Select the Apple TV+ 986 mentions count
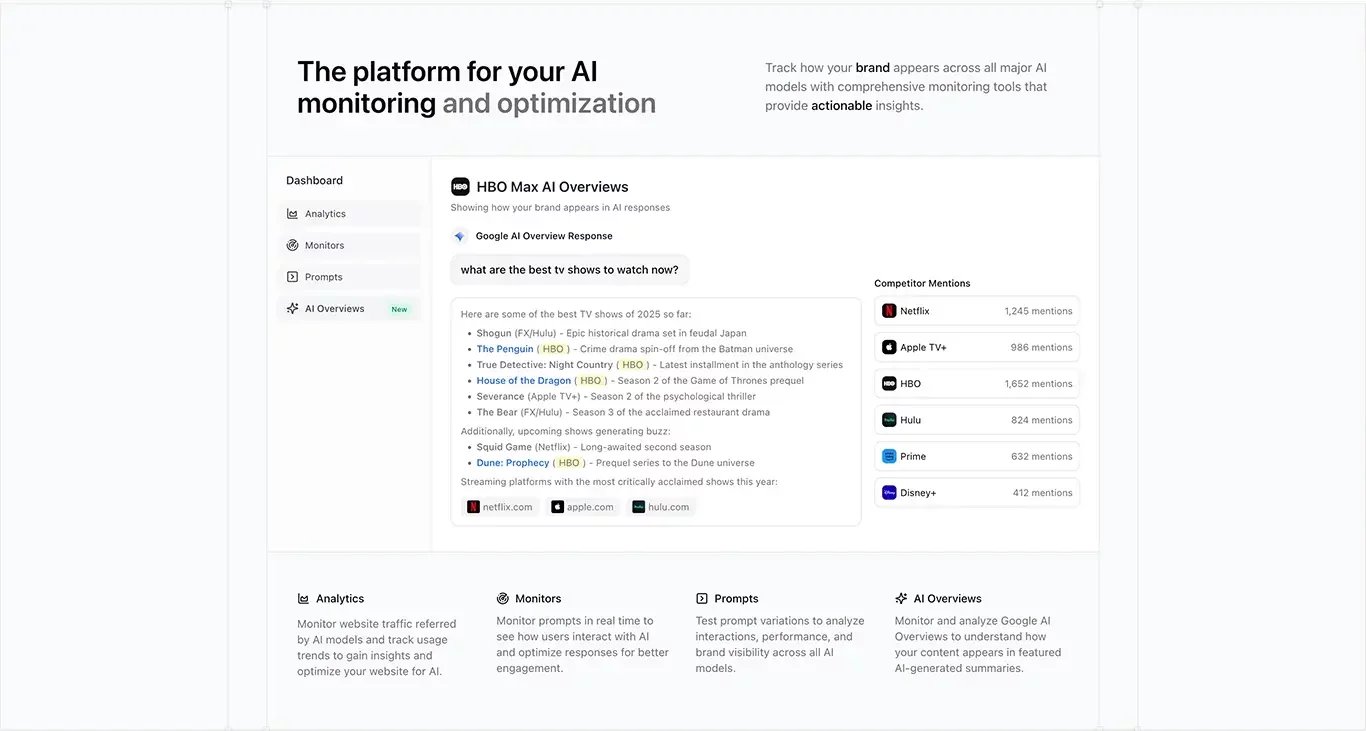The width and height of the screenshot is (1366, 731). click(1041, 347)
